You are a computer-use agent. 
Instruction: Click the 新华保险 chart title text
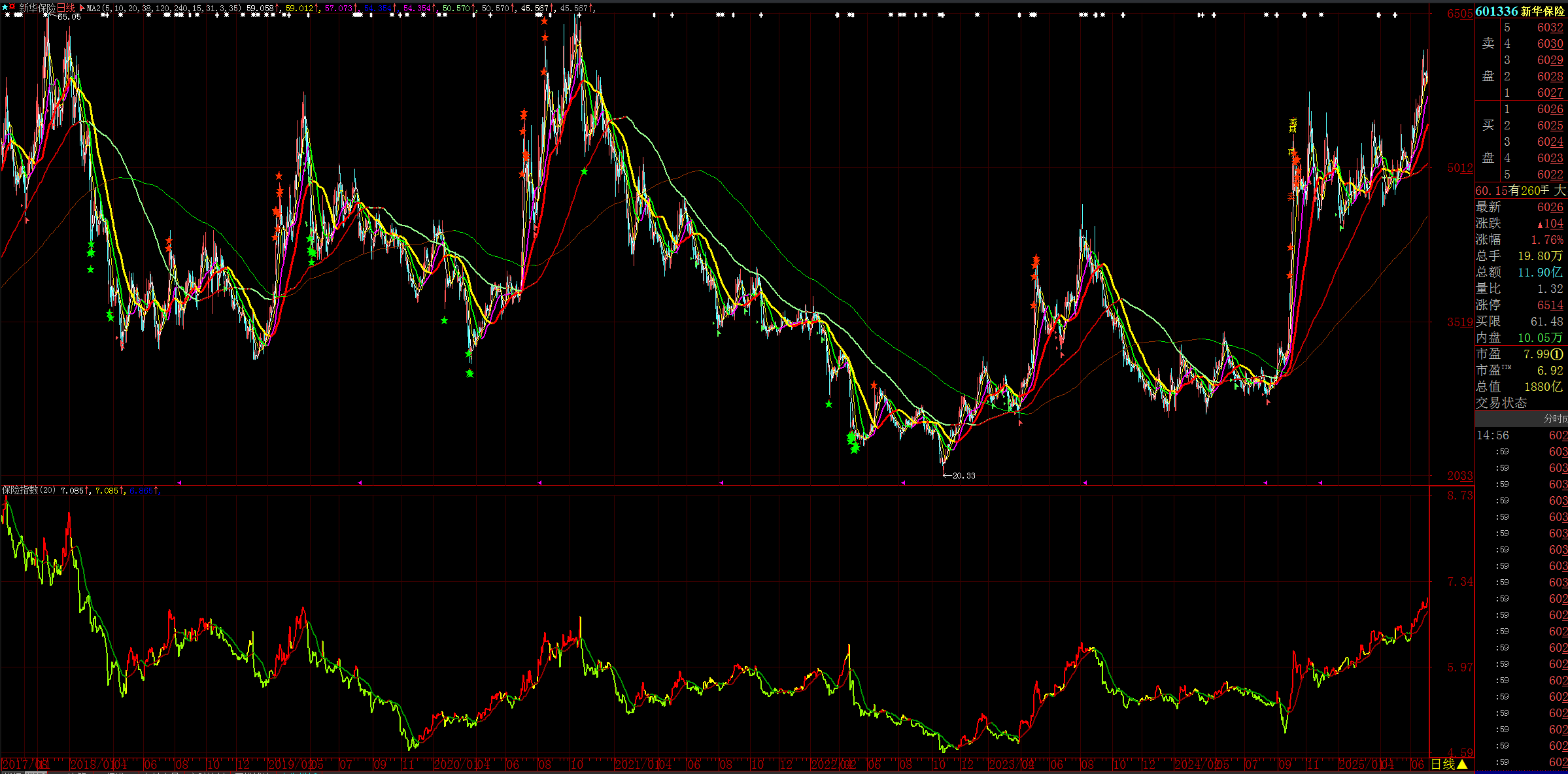point(37,8)
